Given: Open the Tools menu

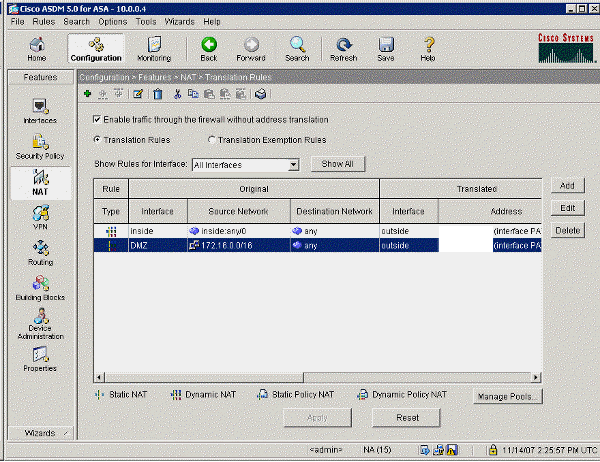Looking at the screenshot, I should 146,22.
